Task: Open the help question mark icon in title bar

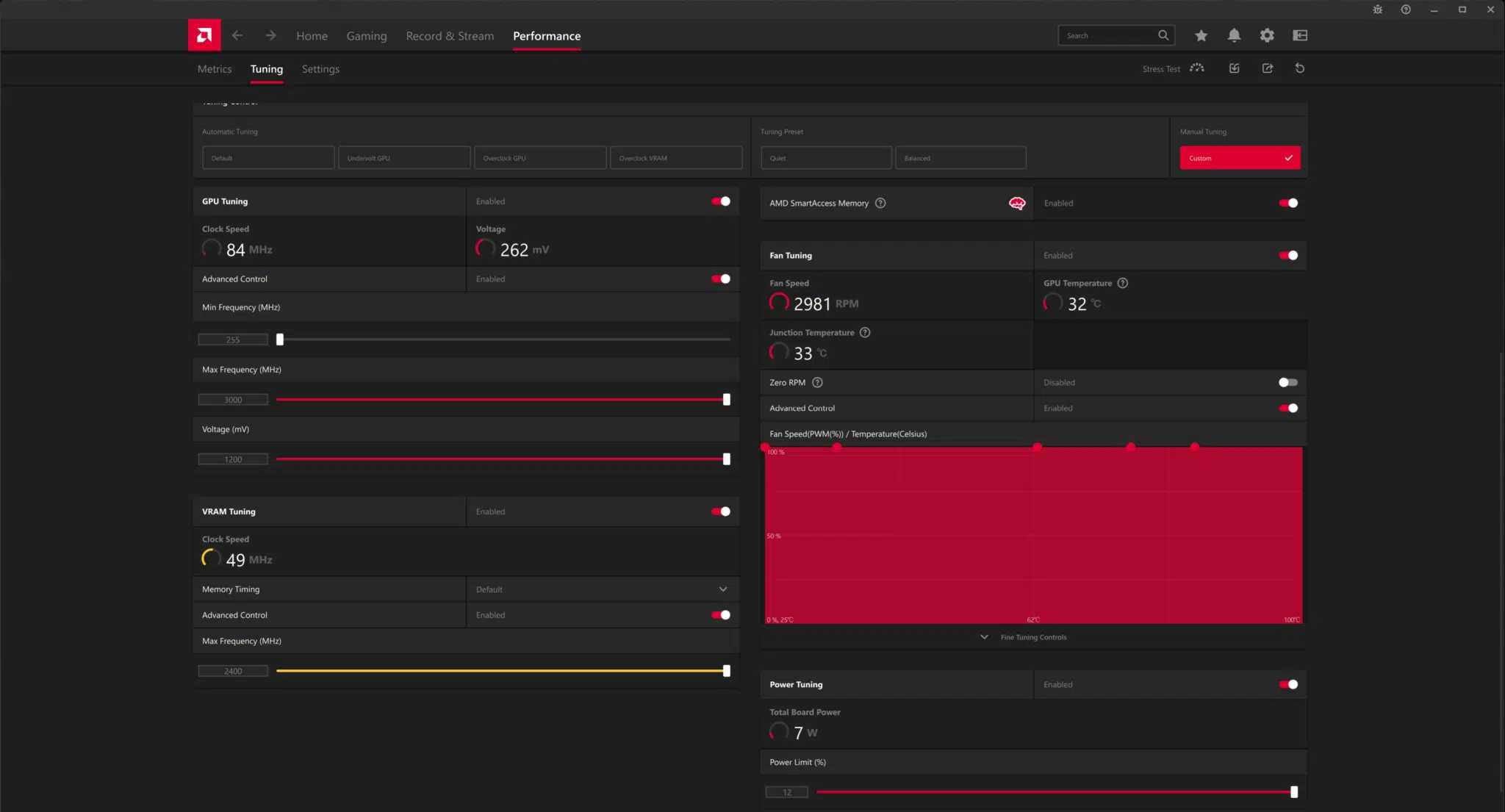Action: pyautogui.click(x=1406, y=10)
